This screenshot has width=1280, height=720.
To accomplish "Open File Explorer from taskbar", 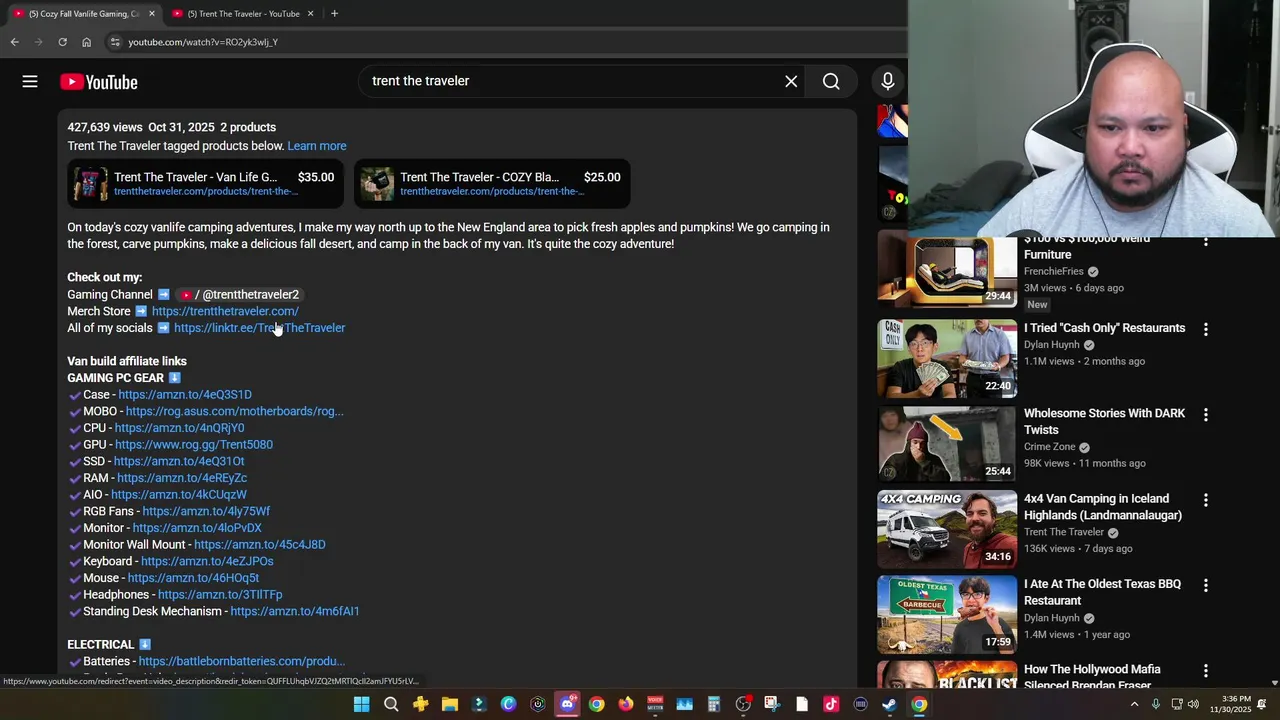I will (x=450, y=704).
